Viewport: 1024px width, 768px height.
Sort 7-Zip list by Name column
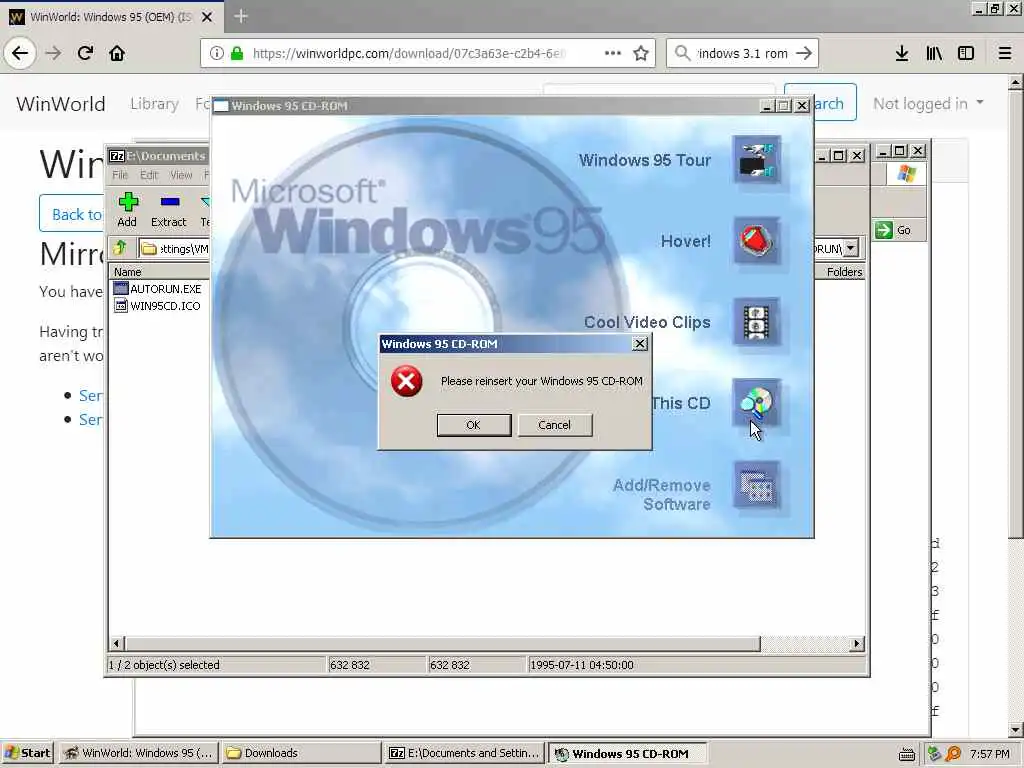click(159, 272)
